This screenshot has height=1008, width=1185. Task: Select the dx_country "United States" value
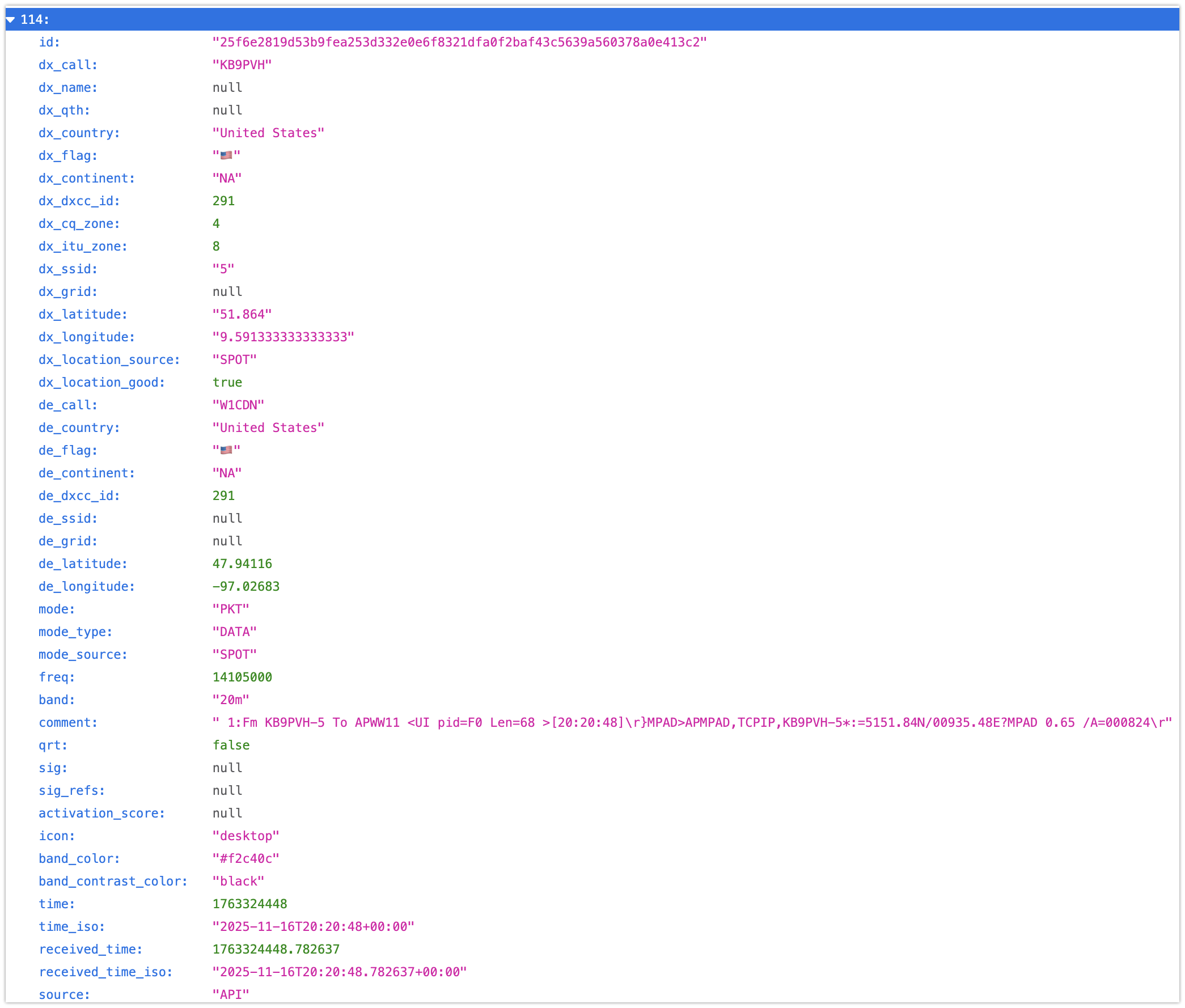click(268, 133)
